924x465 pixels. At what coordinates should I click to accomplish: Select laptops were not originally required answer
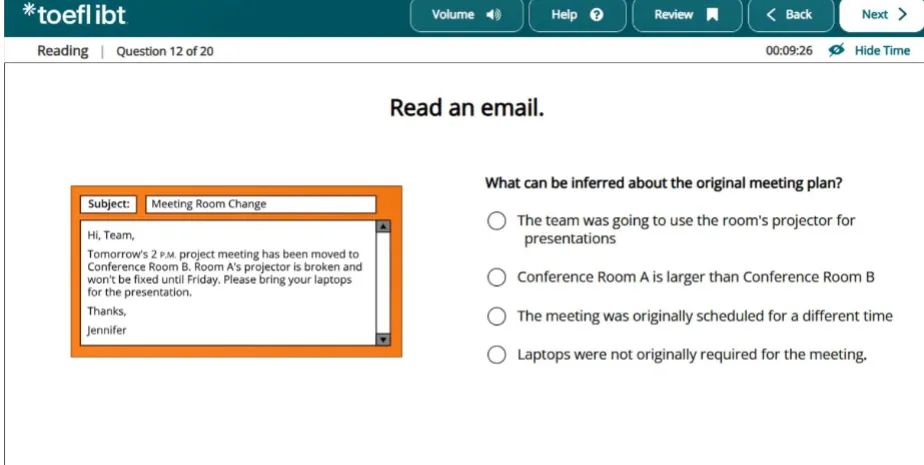tap(497, 354)
